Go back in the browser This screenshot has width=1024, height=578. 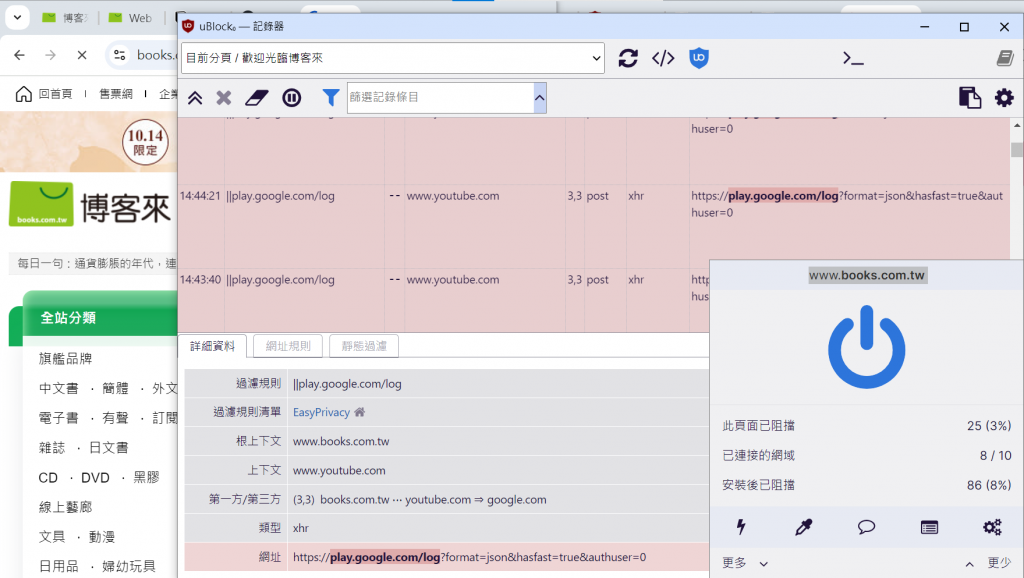[20, 55]
